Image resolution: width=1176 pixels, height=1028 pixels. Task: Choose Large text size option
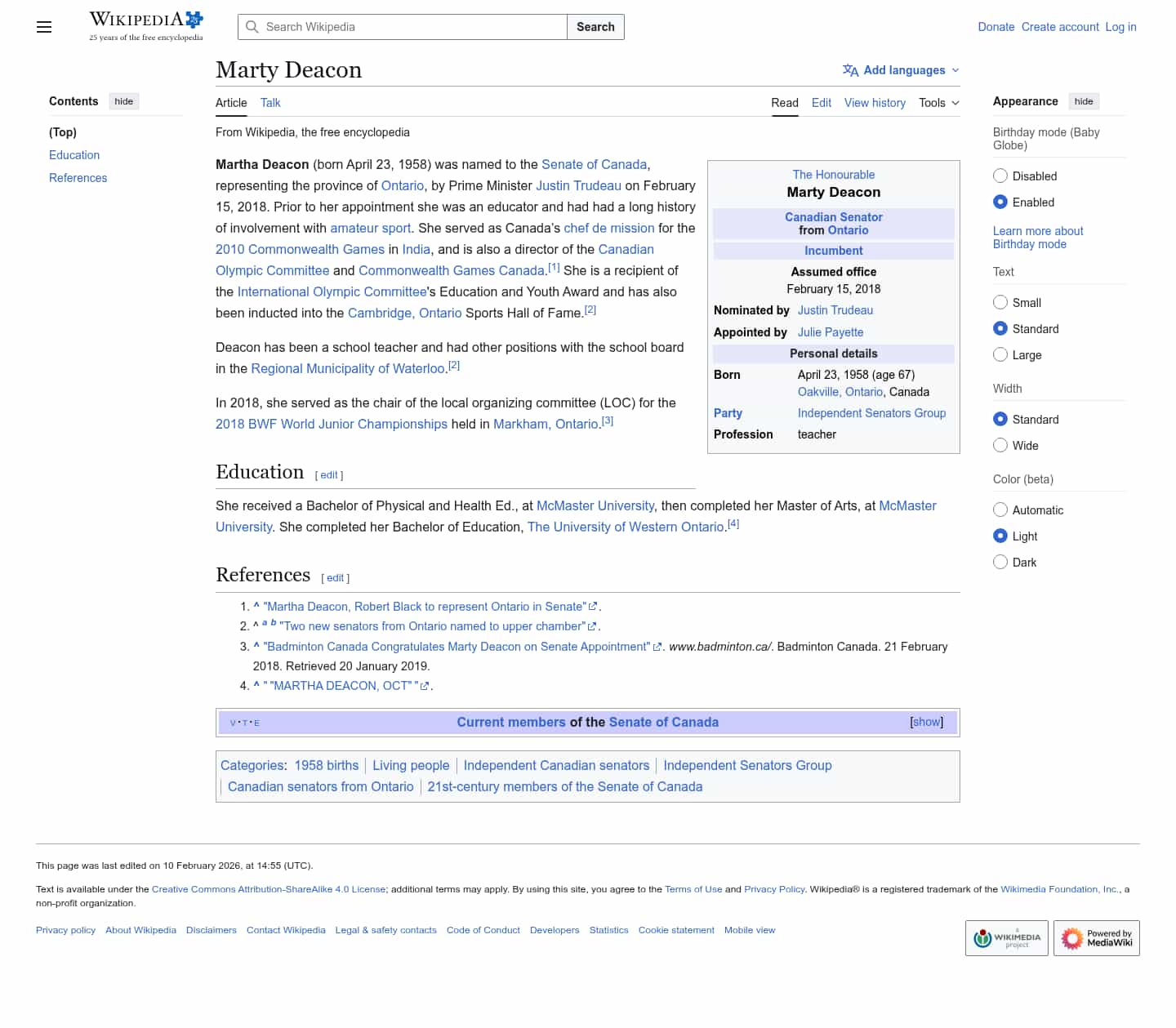[x=1000, y=354]
